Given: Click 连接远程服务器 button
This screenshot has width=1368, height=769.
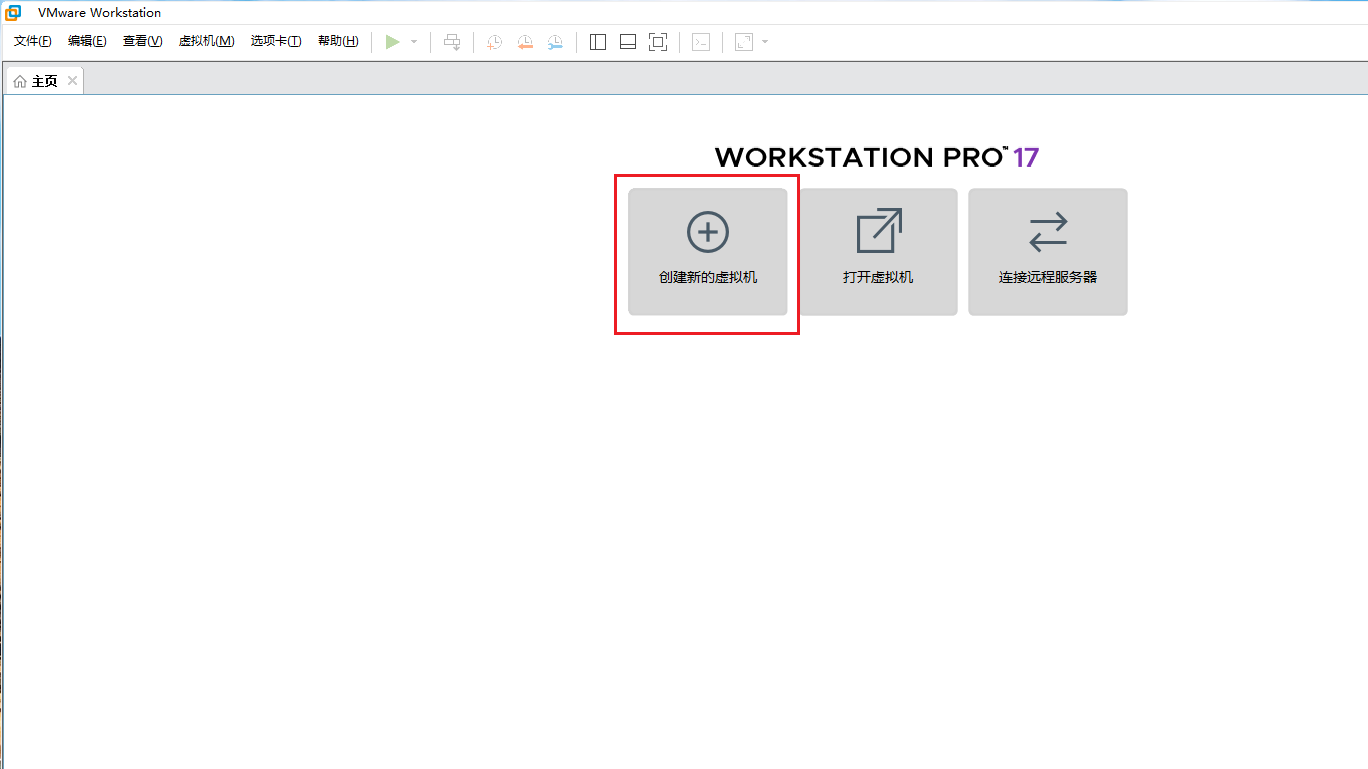Looking at the screenshot, I should [x=1048, y=252].
